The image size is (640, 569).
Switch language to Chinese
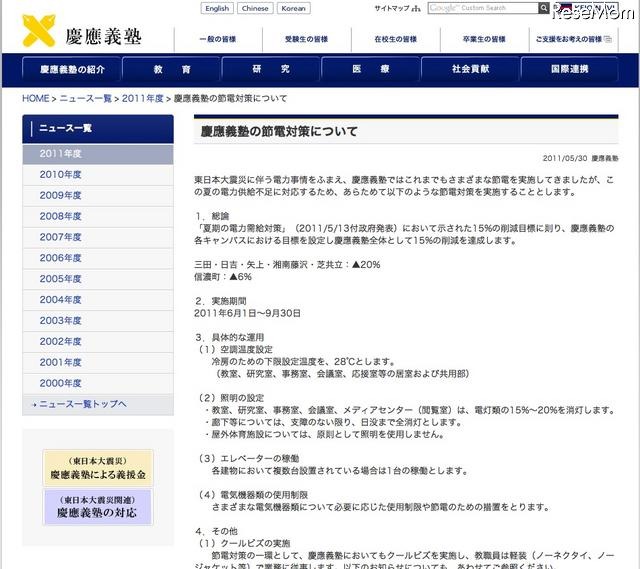pos(254,9)
